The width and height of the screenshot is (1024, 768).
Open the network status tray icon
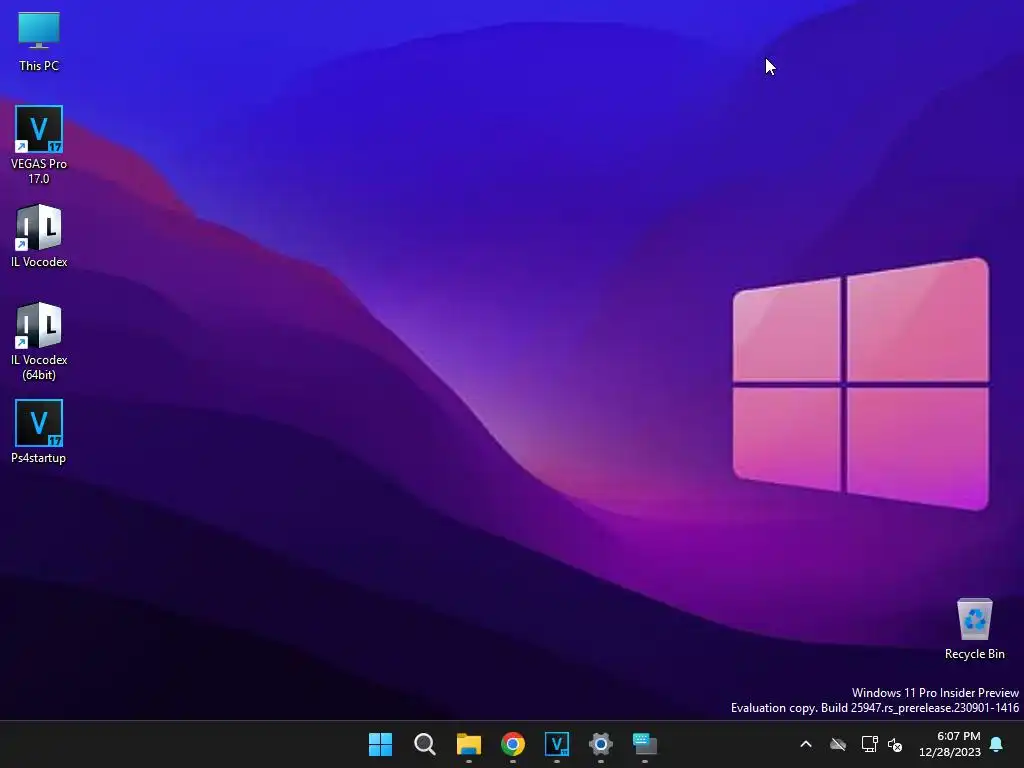click(x=869, y=744)
